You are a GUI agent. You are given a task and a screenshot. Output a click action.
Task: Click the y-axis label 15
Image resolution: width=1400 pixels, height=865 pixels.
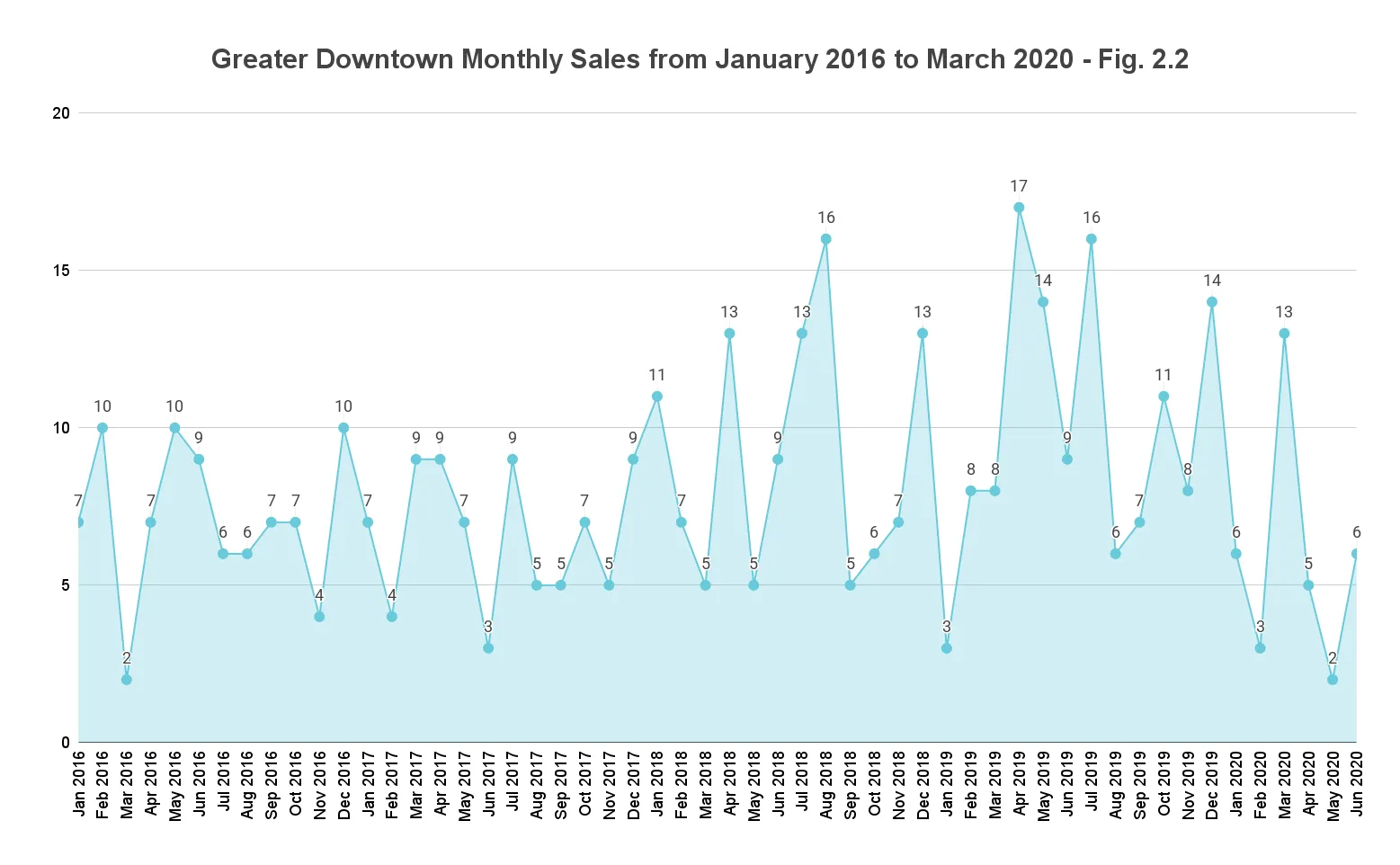(x=61, y=271)
